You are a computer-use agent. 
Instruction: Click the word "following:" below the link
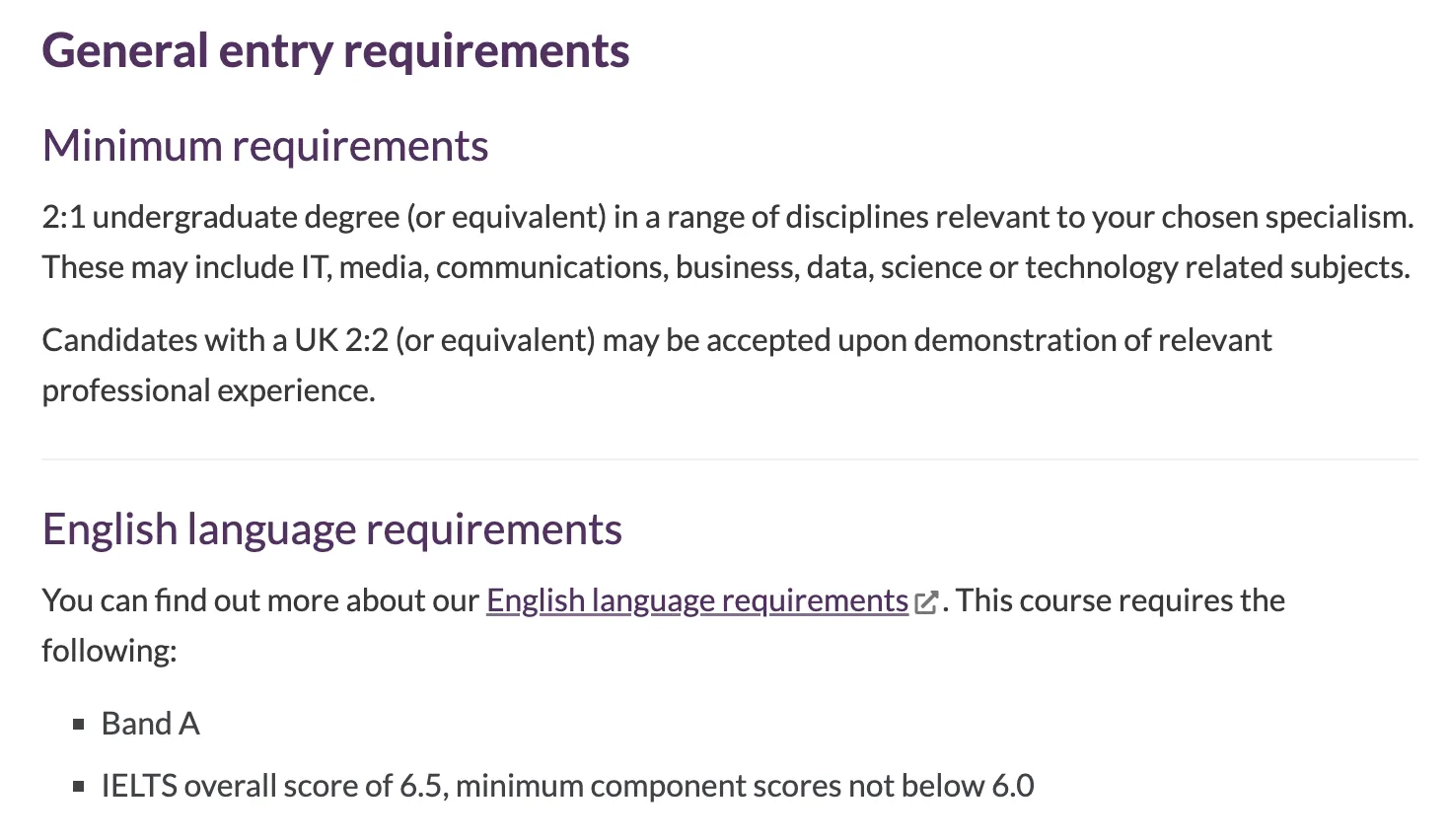pyautogui.click(x=109, y=651)
